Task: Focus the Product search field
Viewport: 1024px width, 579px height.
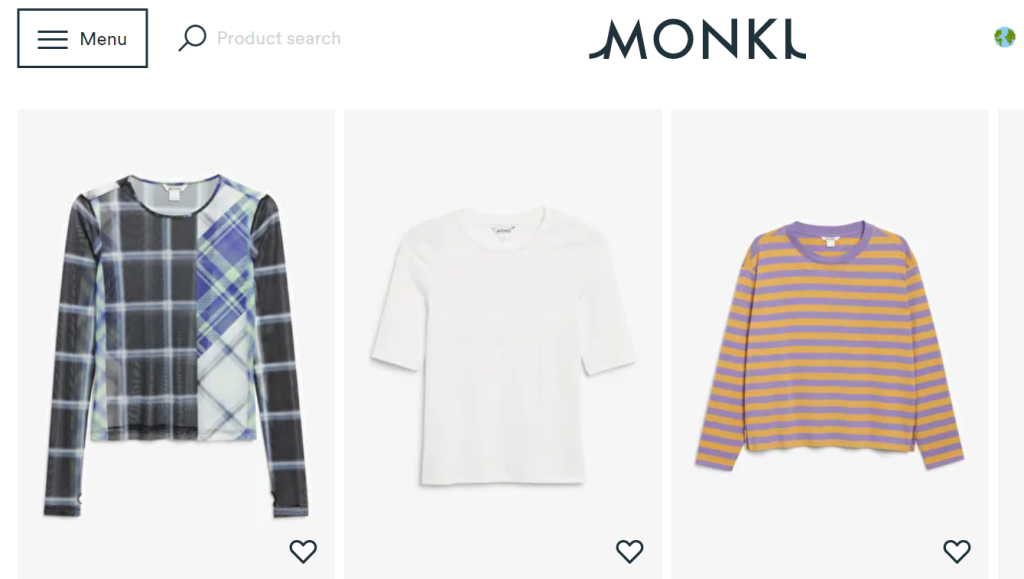Action: (x=279, y=39)
